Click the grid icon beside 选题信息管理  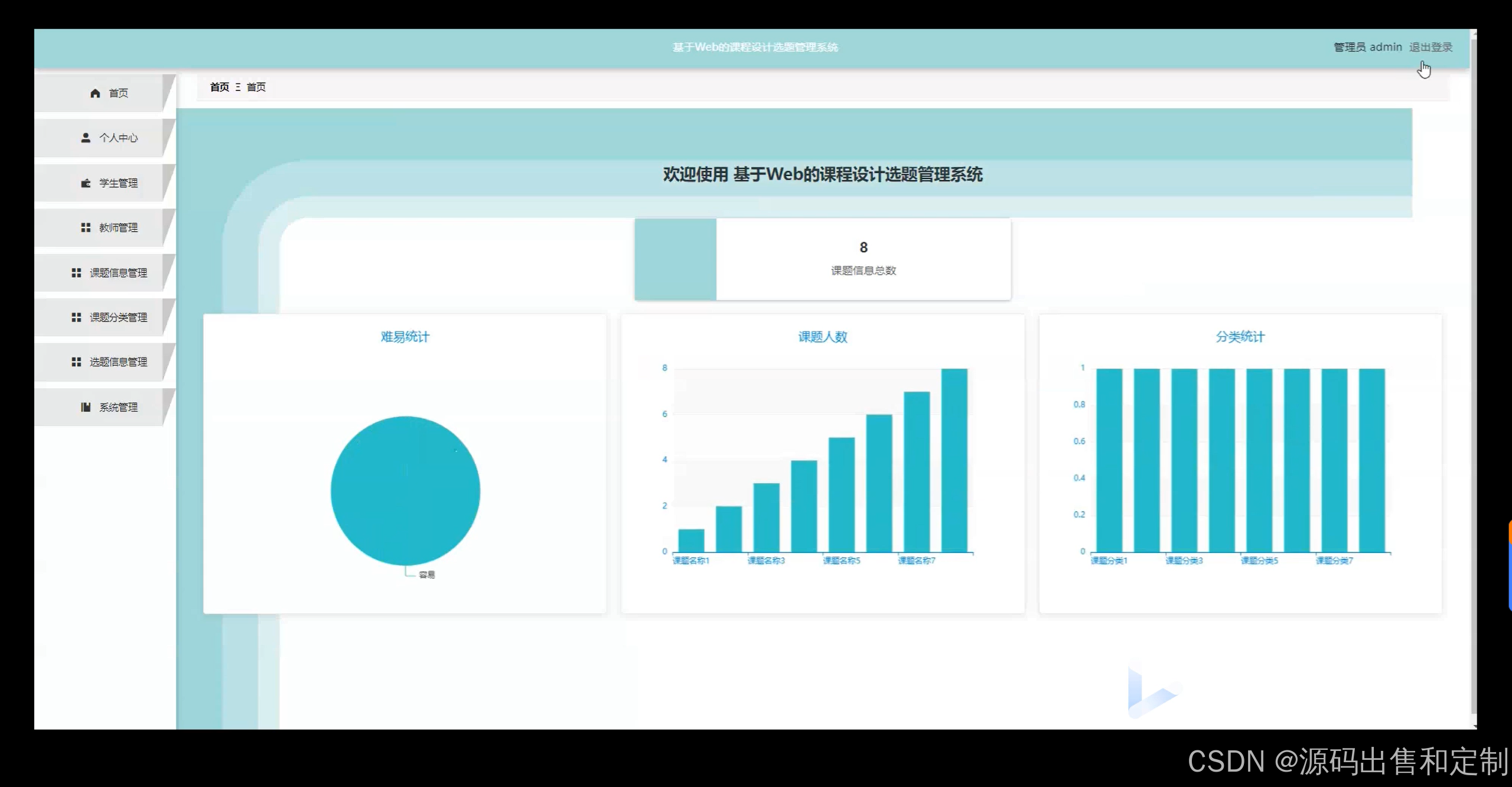point(76,362)
